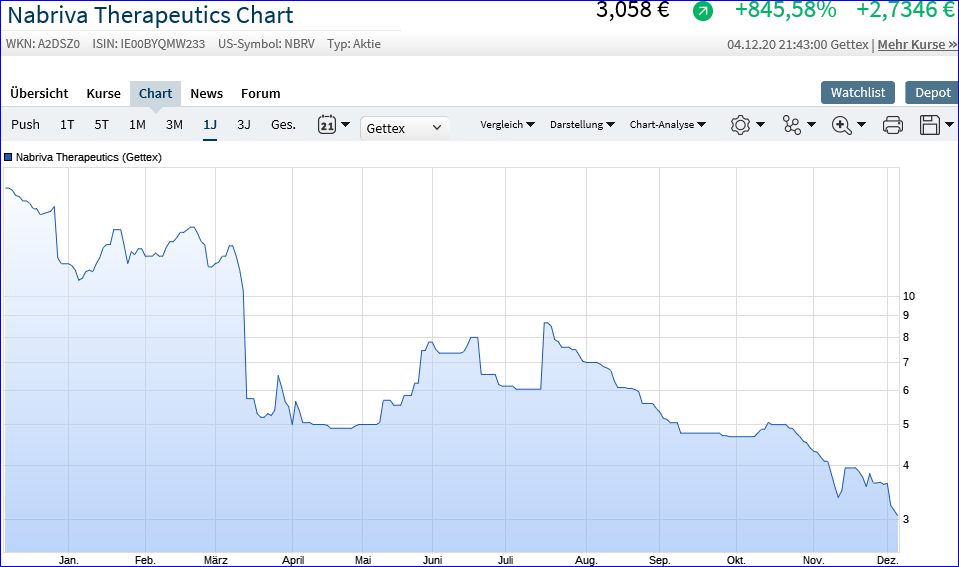Switch to the Übersicht tab
The width and height of the screenshot is (959, 567).
pos(39,94)
